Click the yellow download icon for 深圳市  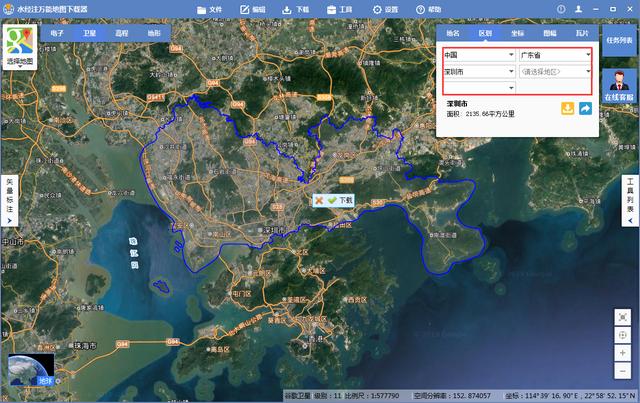click(567, 108)
